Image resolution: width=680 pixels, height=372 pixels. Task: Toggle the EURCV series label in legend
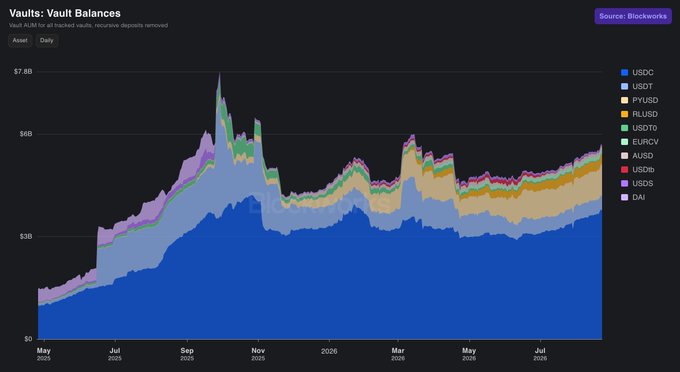tap(645, 142)
